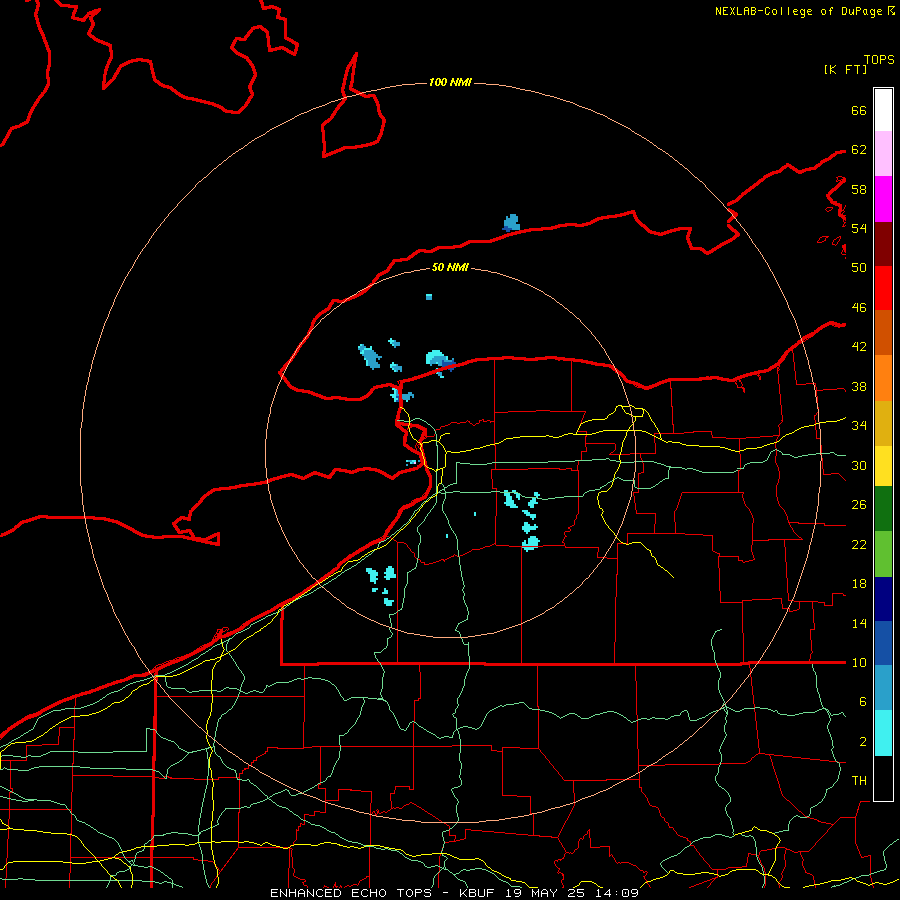Screen dimensions: 900x900
Task: Click the KBUF station ID in the caption
Action: (477, 893)
